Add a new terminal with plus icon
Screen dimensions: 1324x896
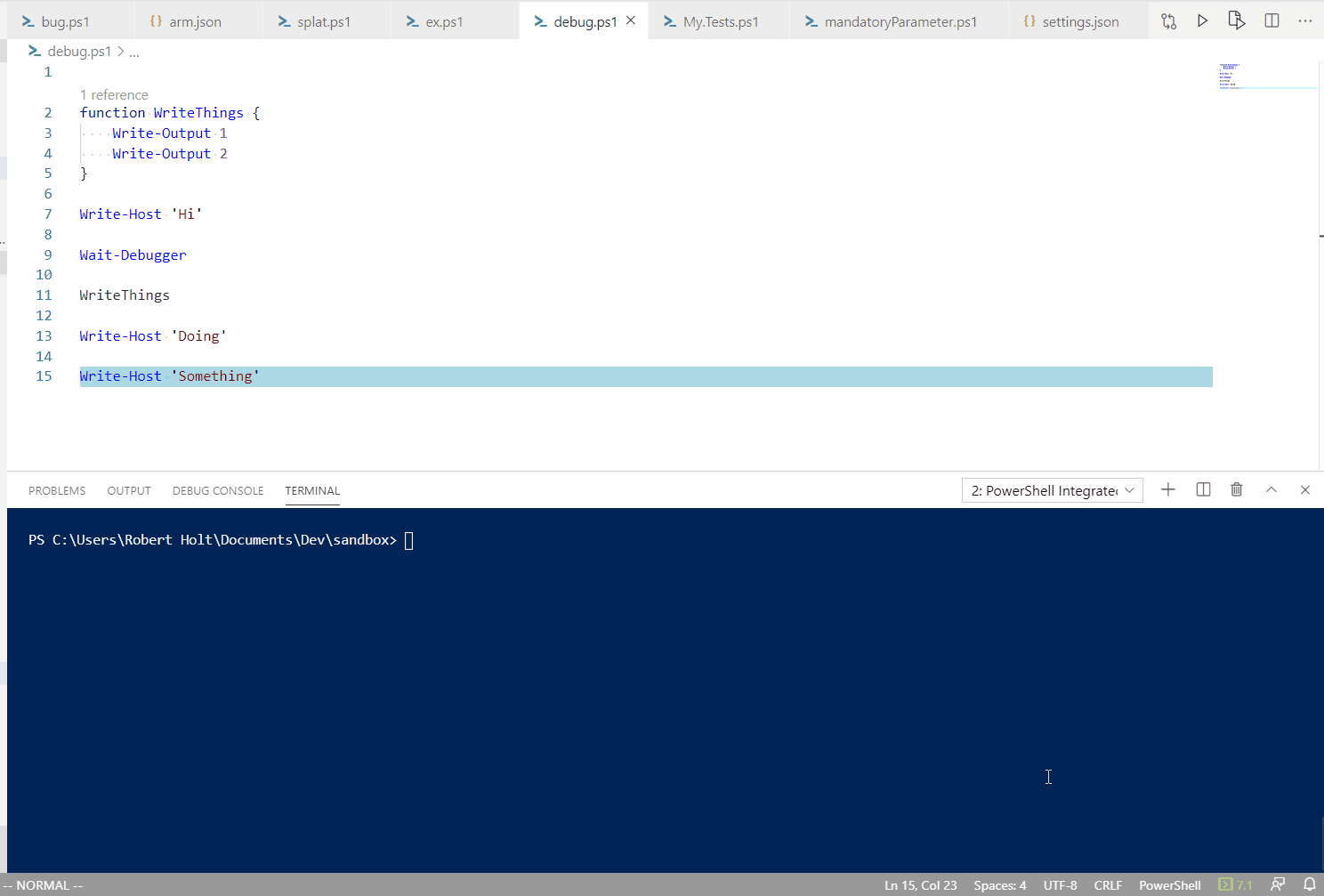click(1167, 489)
